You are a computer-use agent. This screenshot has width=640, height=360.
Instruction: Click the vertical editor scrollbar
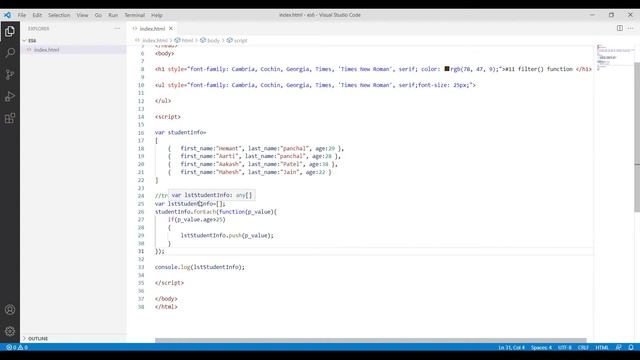click(637, 137)
